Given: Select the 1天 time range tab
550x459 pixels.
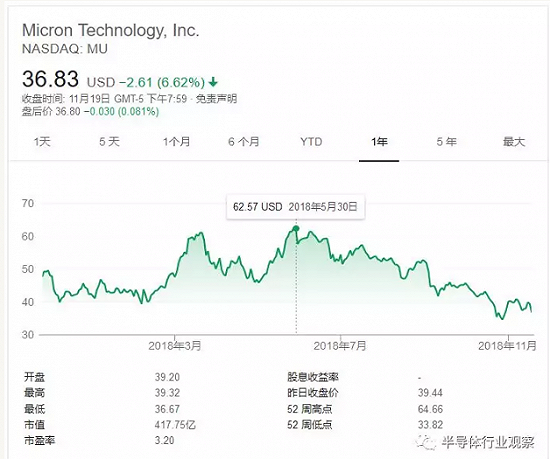Looking at the screenshot, I should click(42, 142).
